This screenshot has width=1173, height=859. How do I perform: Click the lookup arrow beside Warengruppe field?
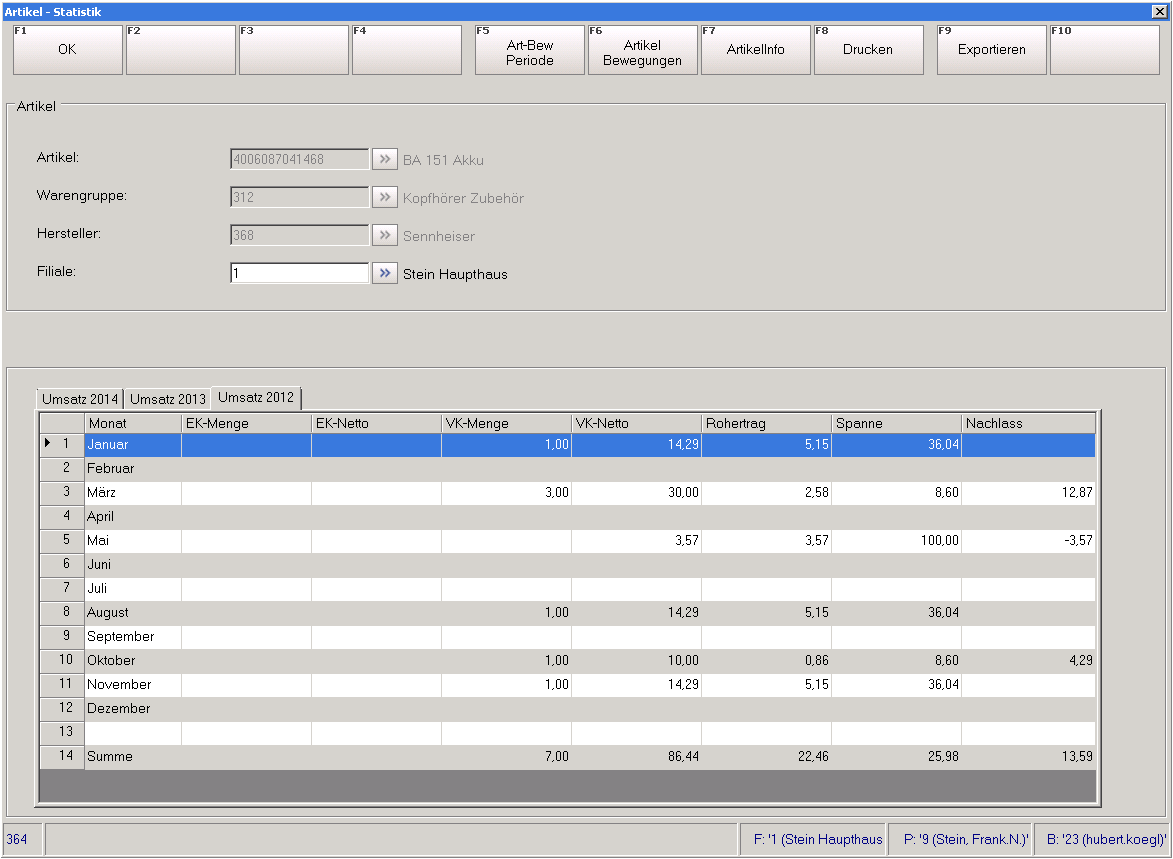coord(384,197)
